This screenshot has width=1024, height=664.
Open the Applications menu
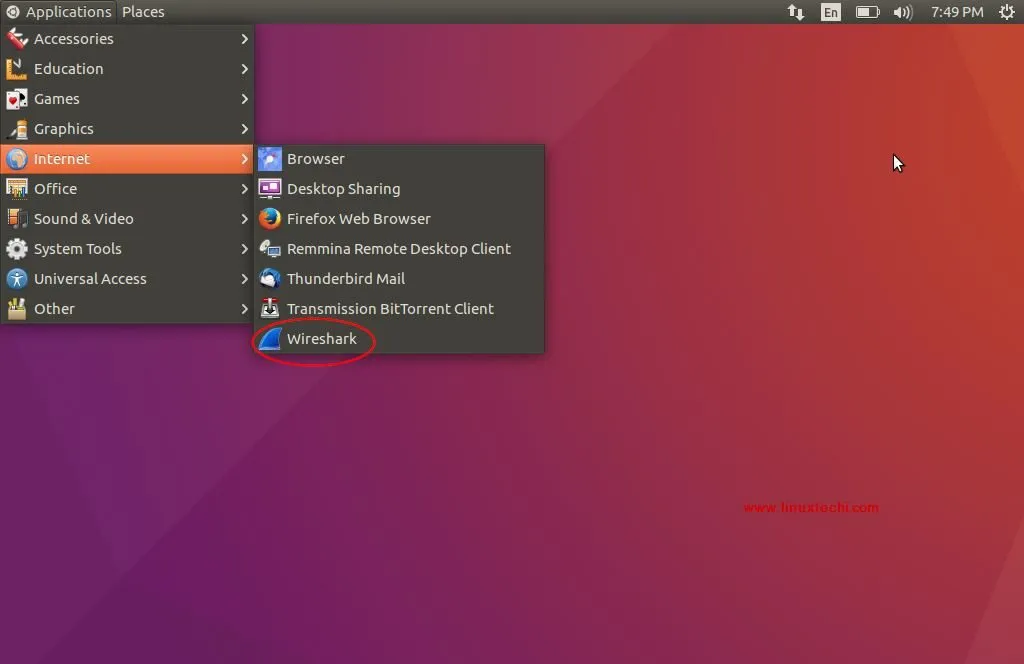[60, 11]
